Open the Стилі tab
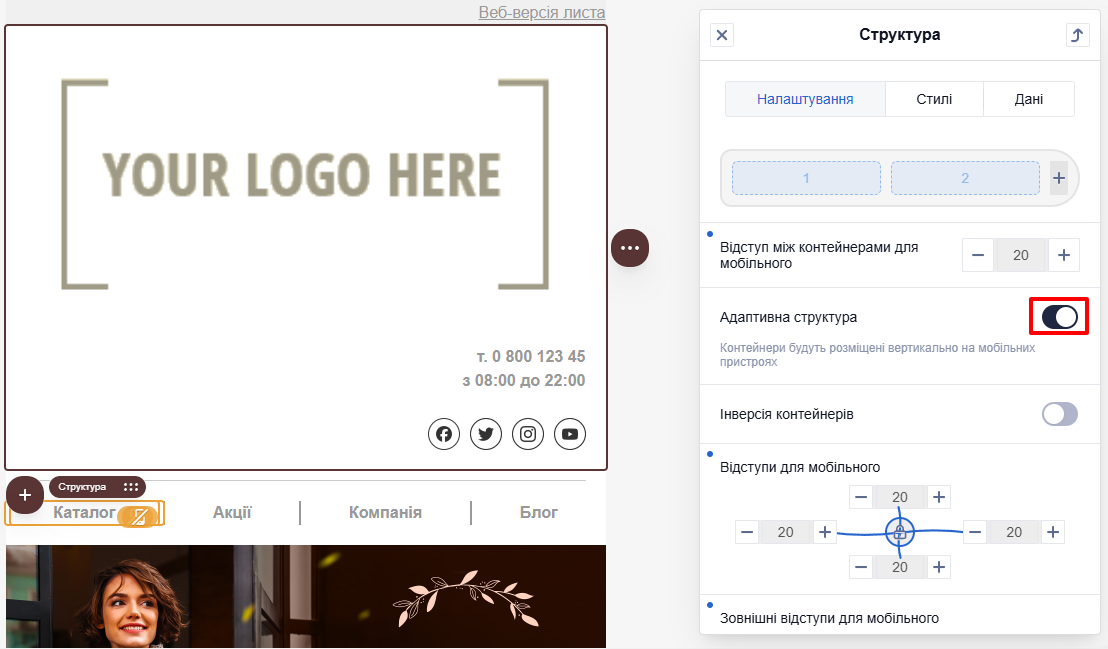 click(x=934, y=99)
